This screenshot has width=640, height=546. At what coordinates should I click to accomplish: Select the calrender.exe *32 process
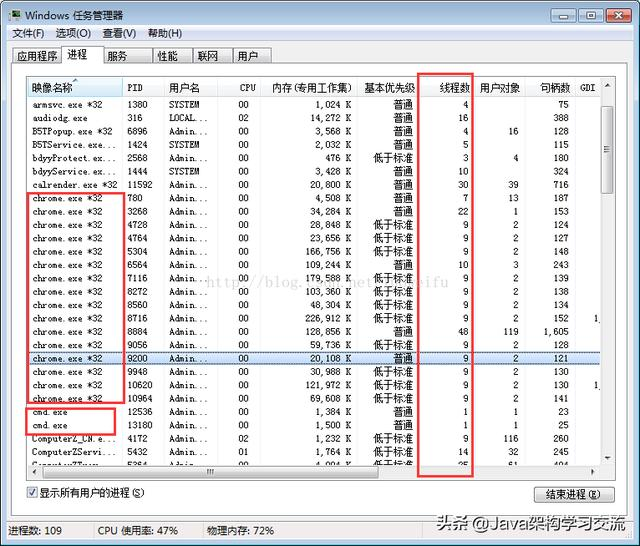314,184
